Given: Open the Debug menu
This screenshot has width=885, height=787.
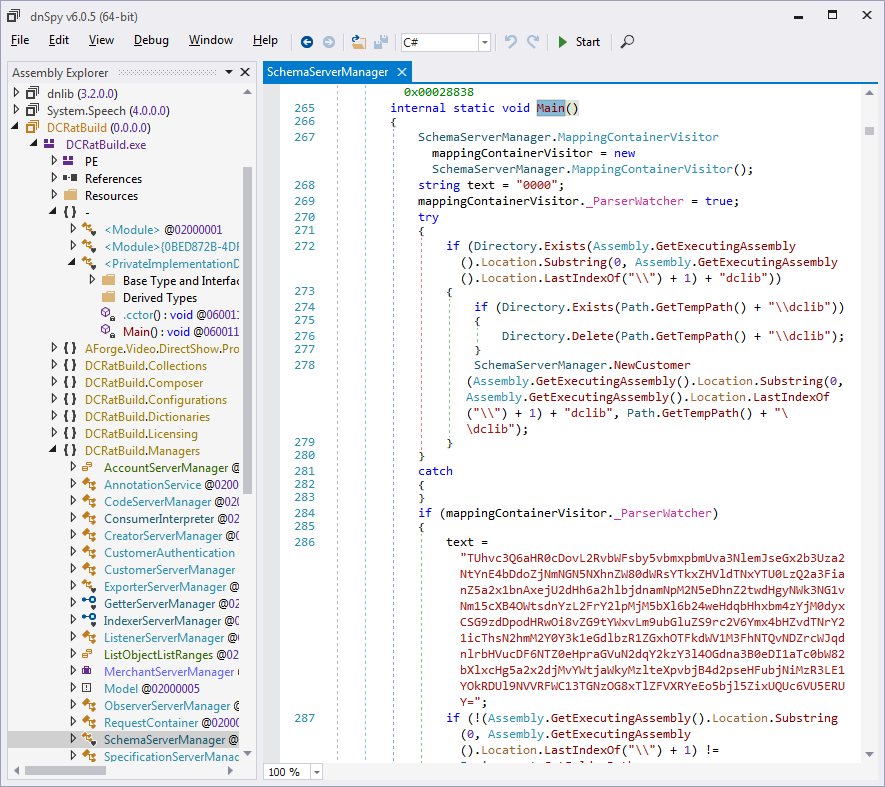Looking at the screenshot, I should point(150,40).
